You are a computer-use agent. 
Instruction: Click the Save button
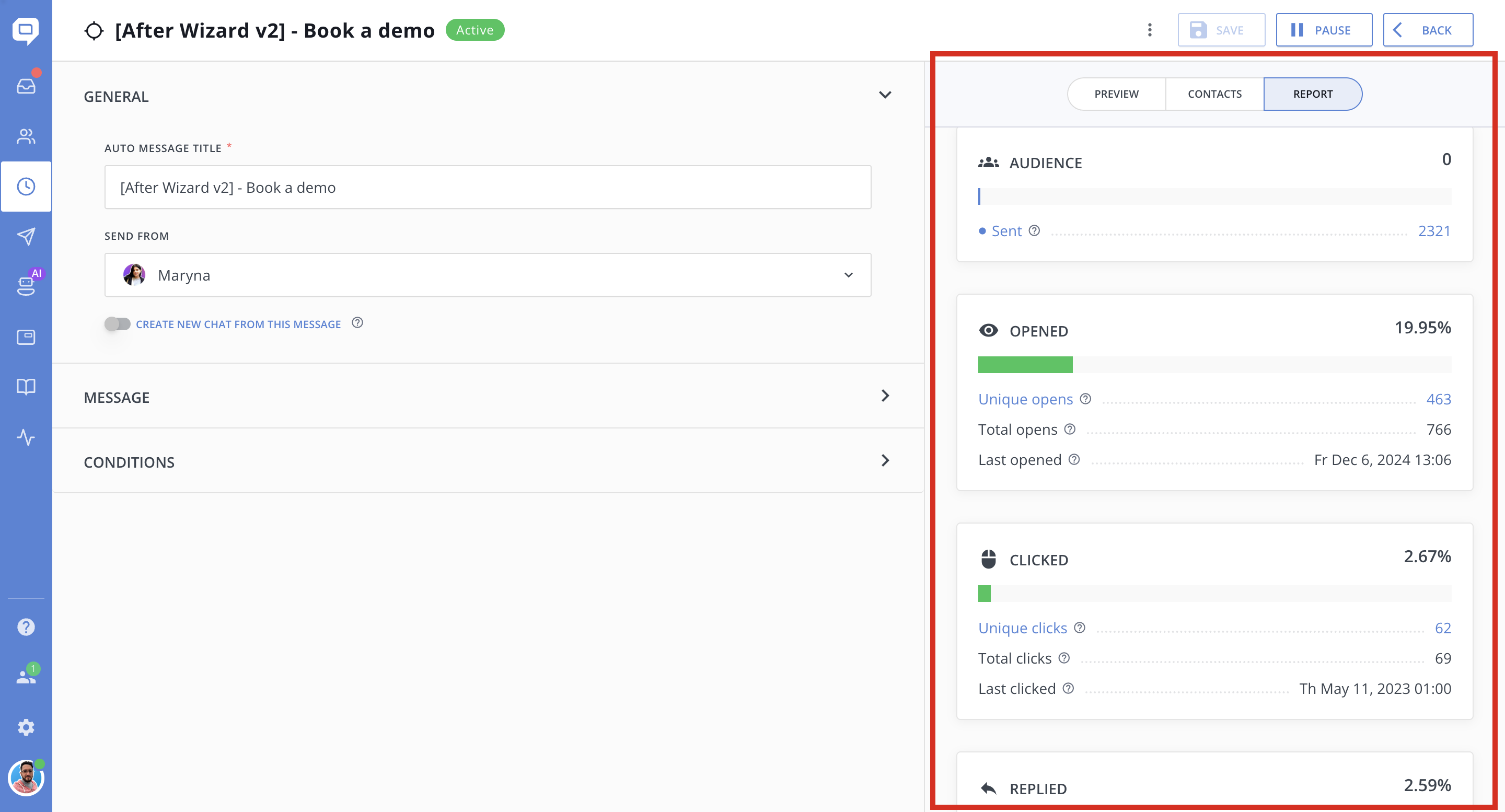(1221, 30)
